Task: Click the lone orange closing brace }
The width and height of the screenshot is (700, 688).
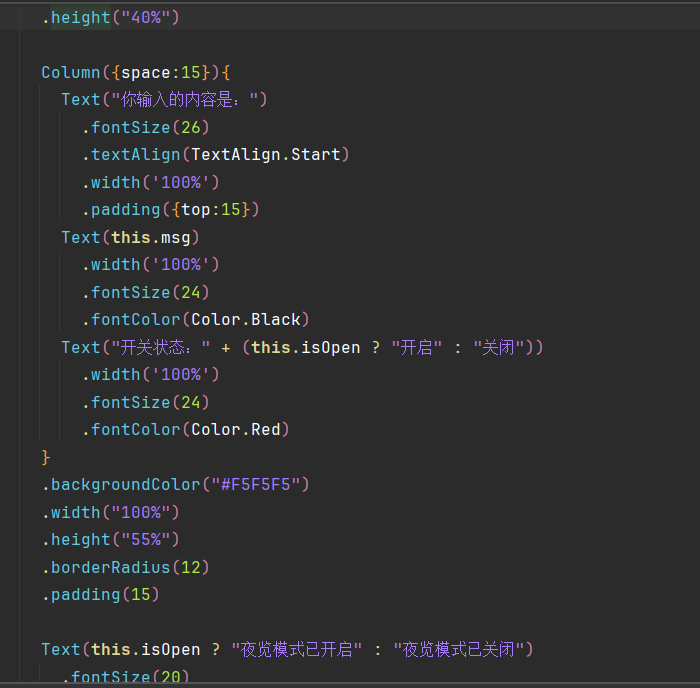Action: pos(46,457)
